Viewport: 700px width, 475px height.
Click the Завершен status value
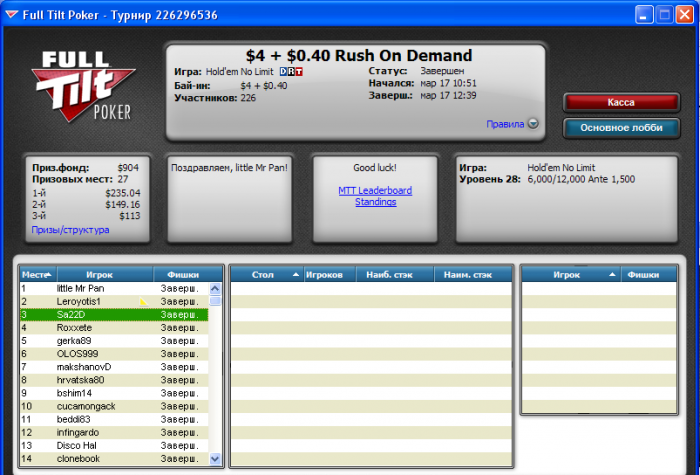pyautogui.click(x=442, y=71)
